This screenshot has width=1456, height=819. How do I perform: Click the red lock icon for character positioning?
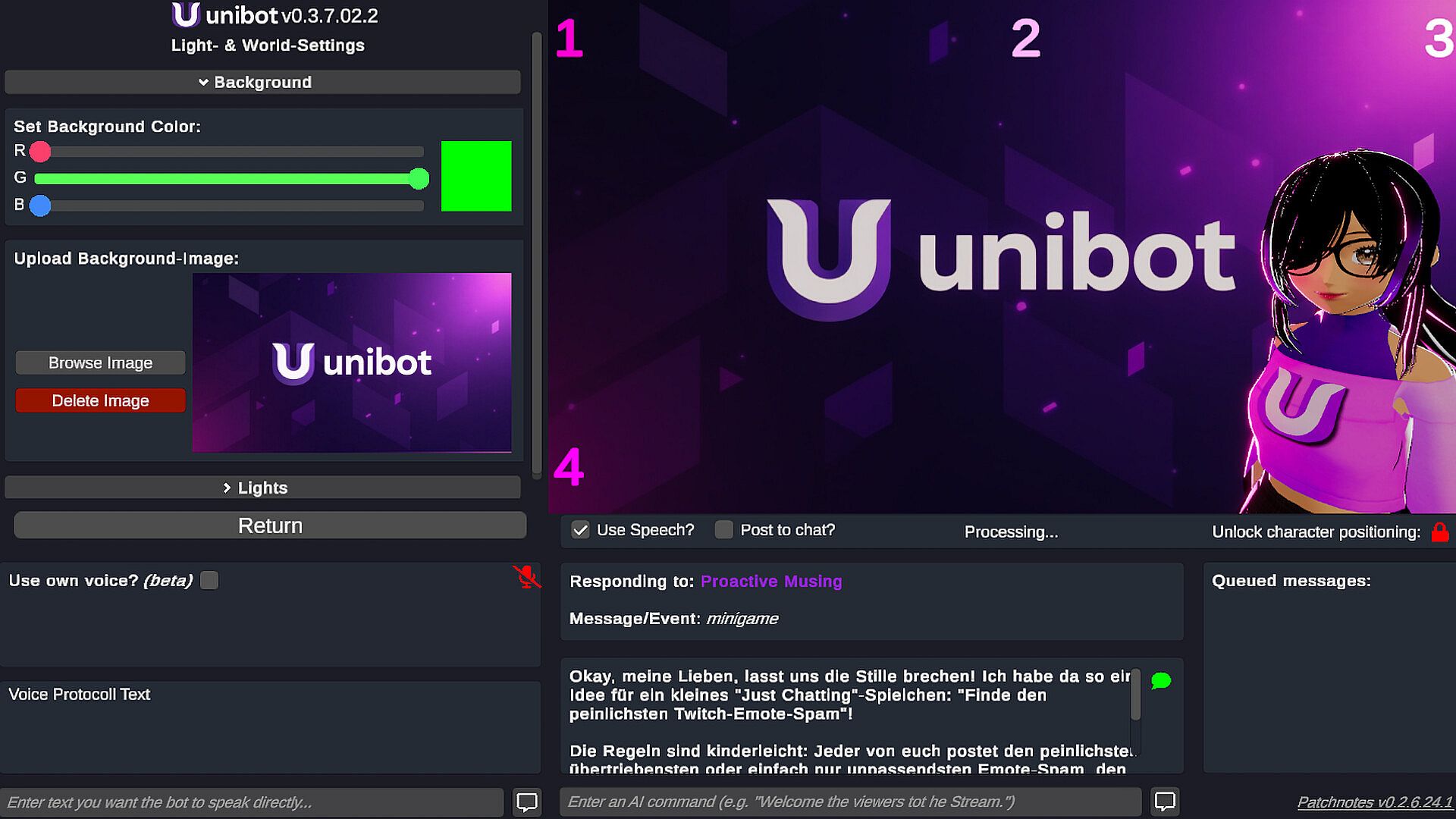(1439, 532)
